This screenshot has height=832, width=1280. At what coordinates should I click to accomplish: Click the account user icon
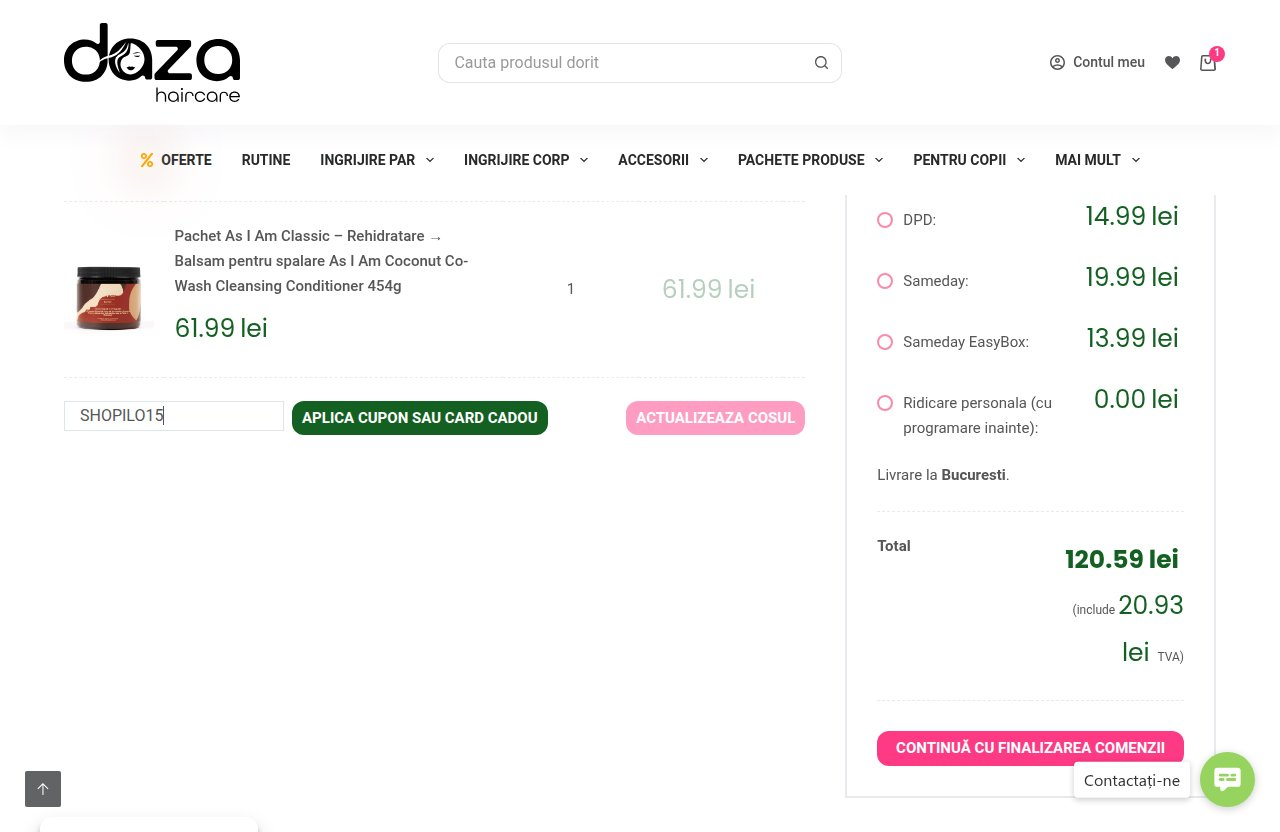pyautogui.click(x=1057, y=63)
